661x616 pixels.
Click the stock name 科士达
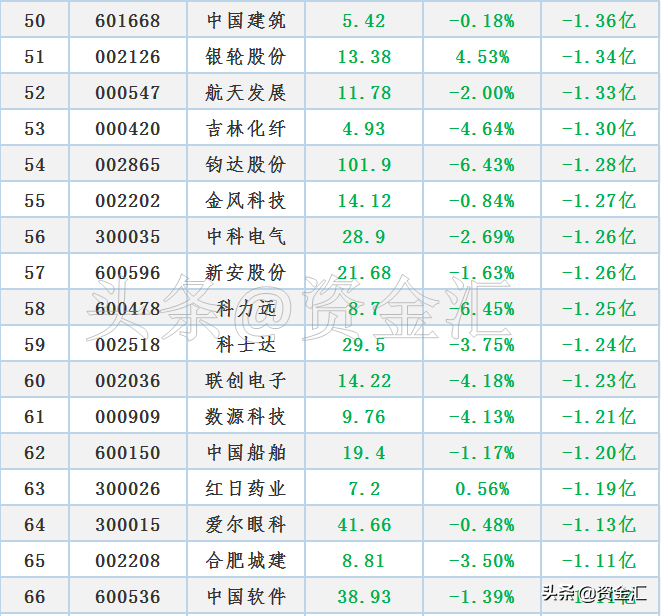coord(246,345)
